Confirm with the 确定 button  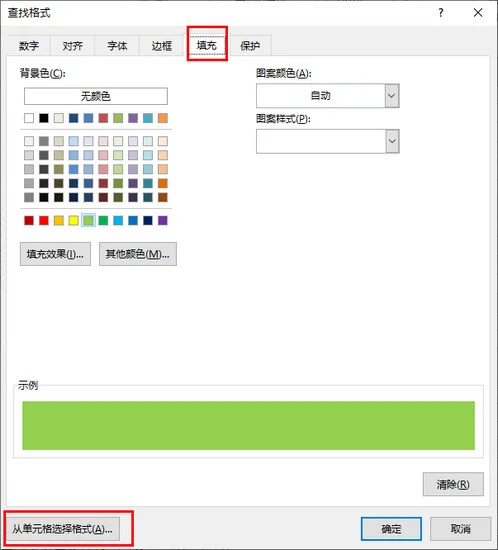click(391, 529)
